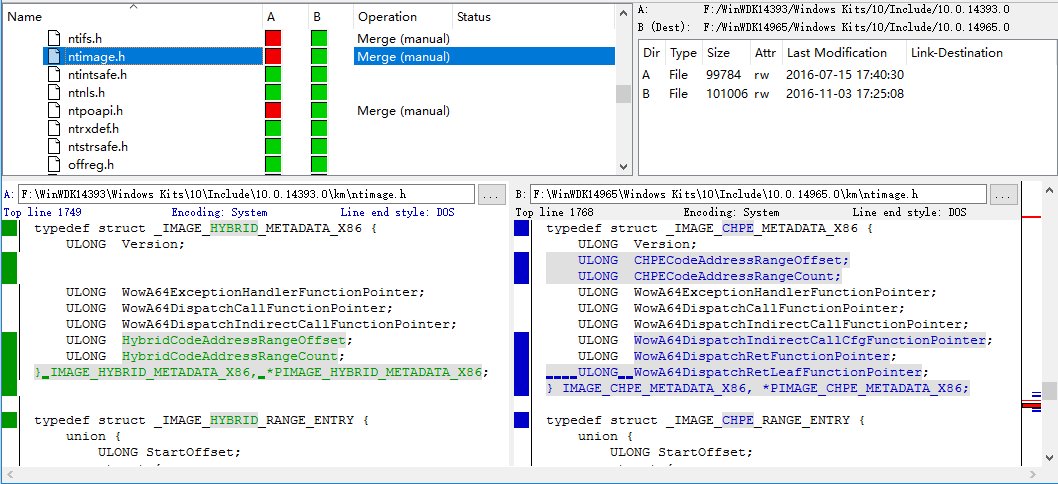Viewport: 1058px width, 484px height.
Task: Select the ntpoapi.h file icon
Action: tap(54, 111)
